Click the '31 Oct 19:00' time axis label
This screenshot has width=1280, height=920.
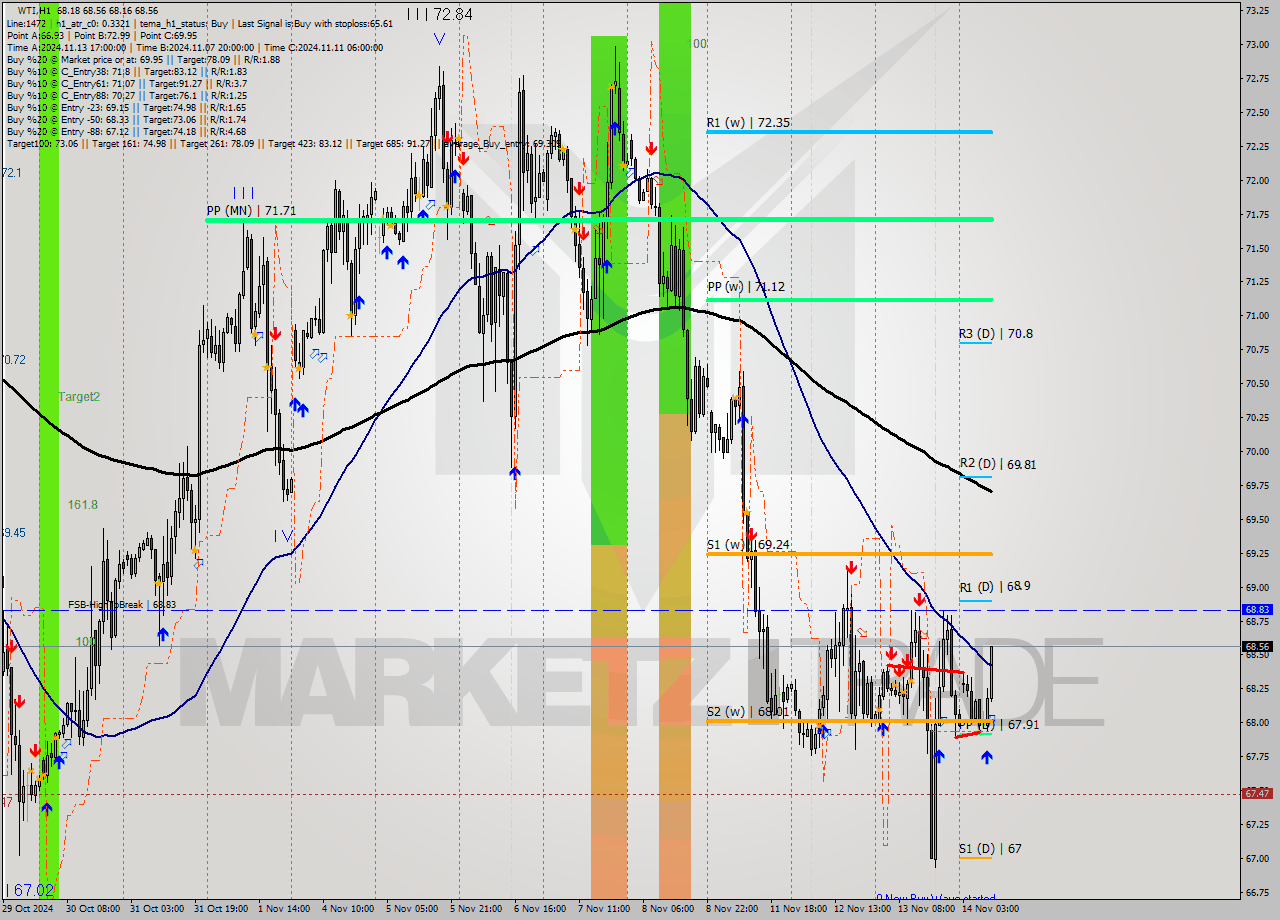click(x=221, y=909)
